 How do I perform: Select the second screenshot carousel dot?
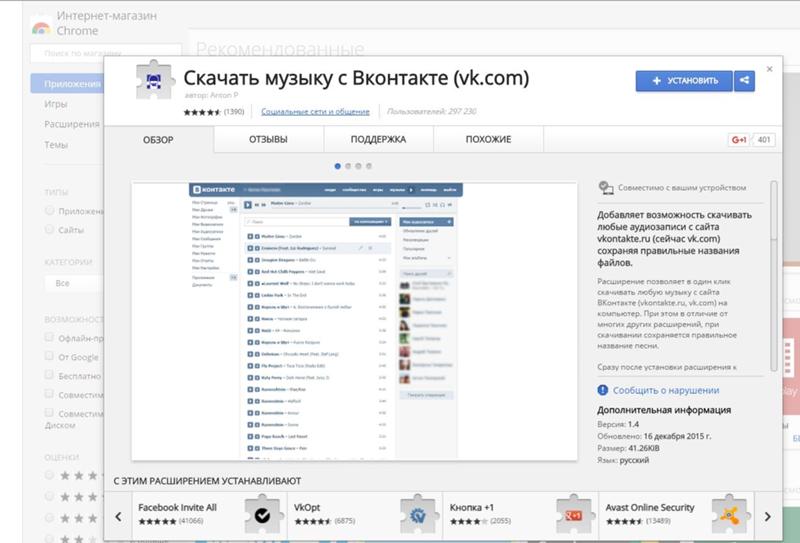[348, 166]
